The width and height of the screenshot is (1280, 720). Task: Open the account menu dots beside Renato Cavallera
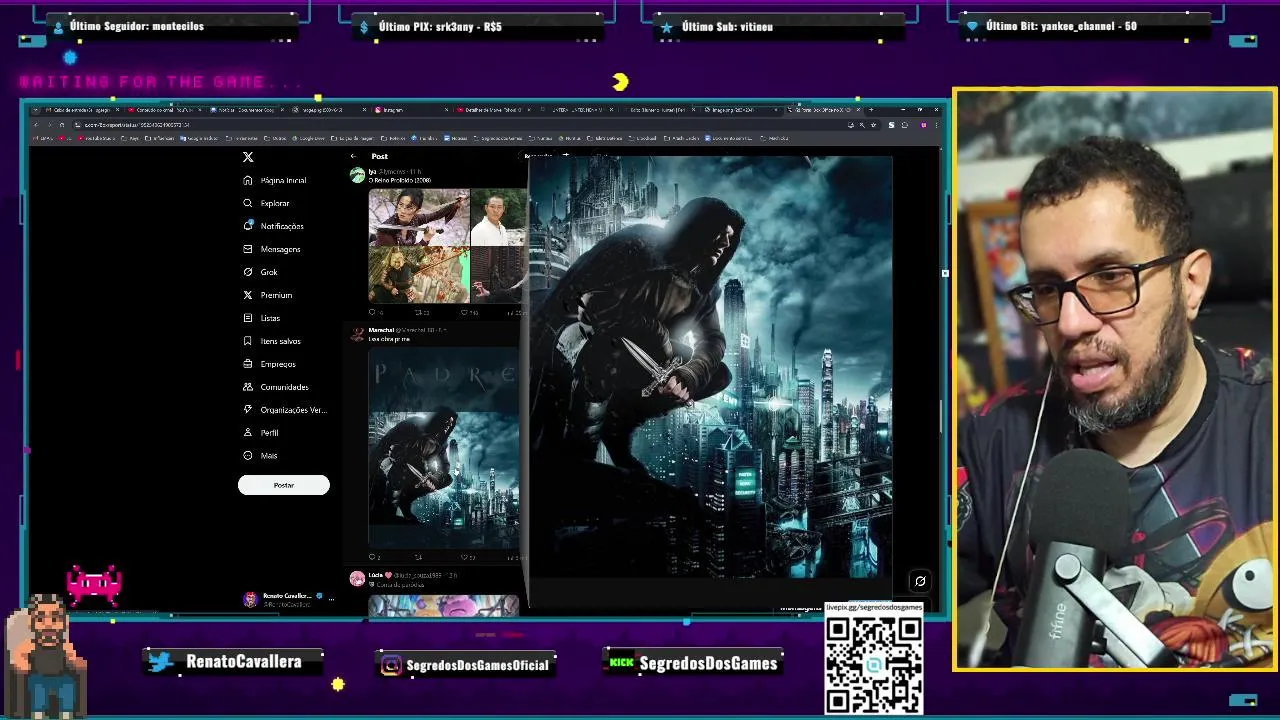coord(331,599)
